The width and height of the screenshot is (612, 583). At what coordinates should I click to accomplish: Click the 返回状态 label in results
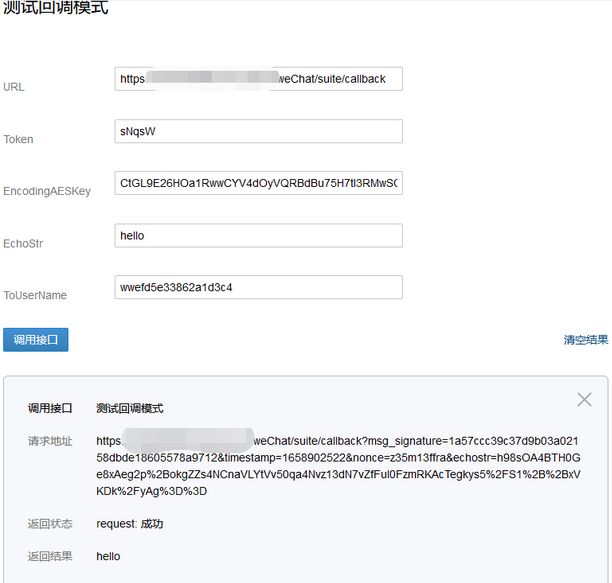point(50,524)
